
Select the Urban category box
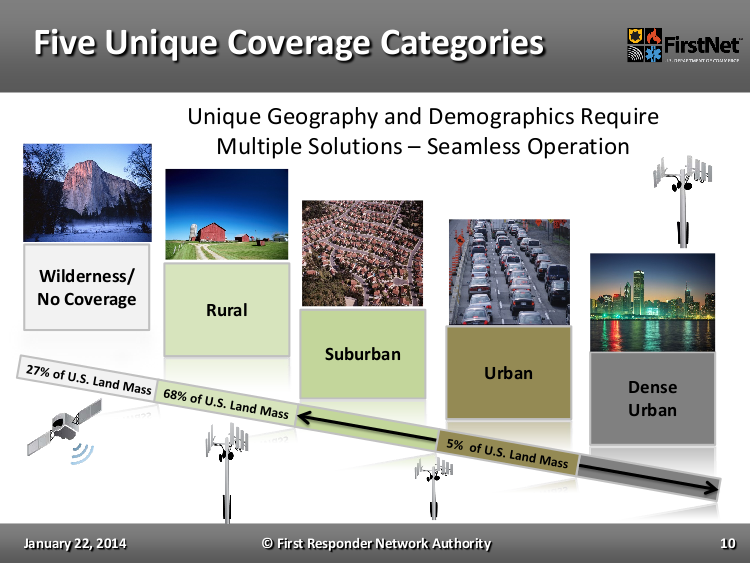(x=508, y=373)
